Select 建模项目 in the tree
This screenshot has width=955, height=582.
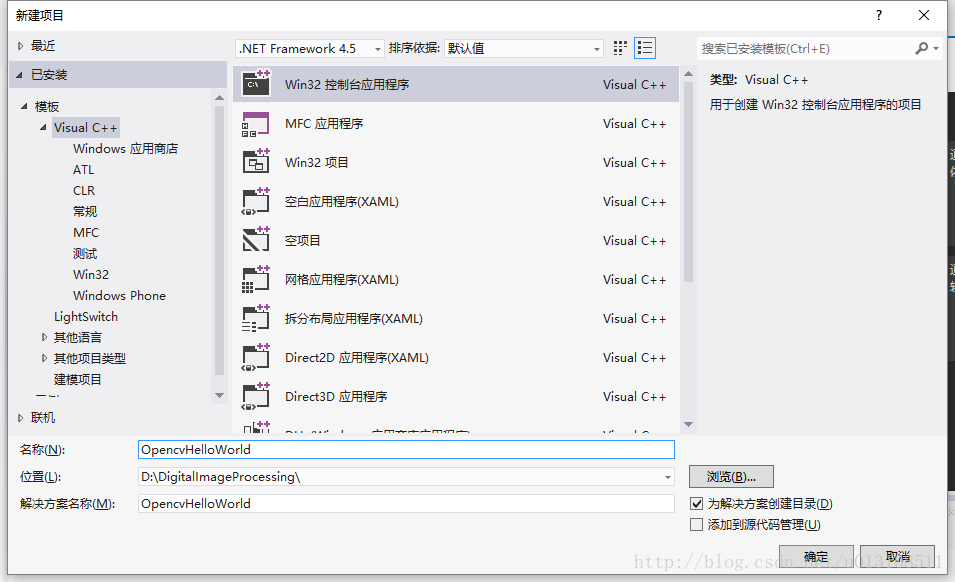point(77,379)
